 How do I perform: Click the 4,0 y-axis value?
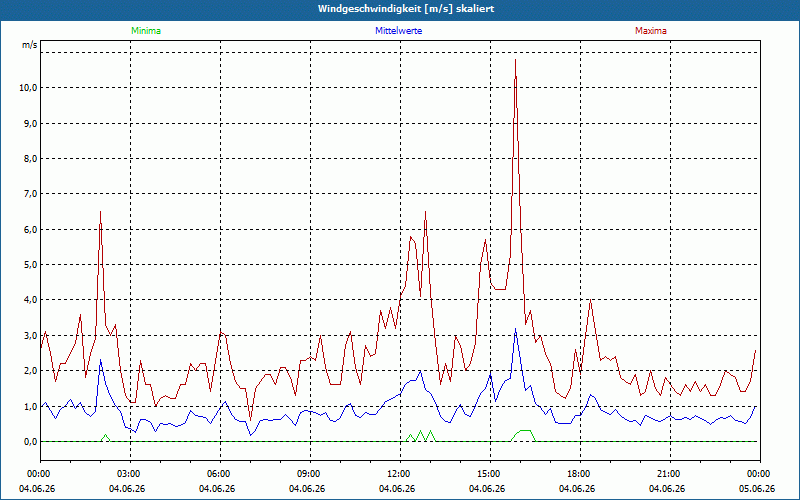[x=30, y=300]
